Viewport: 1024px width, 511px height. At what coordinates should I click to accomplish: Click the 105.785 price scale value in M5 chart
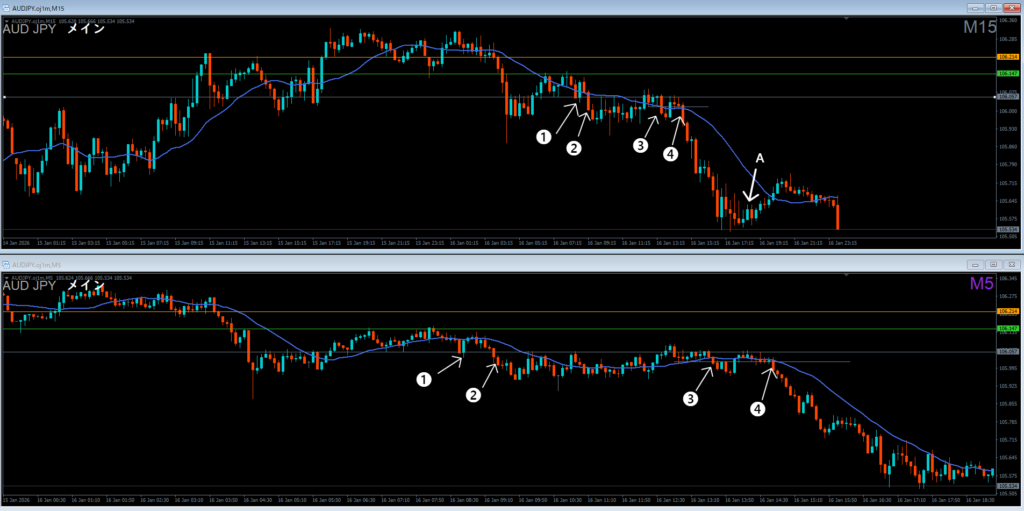1006,421
